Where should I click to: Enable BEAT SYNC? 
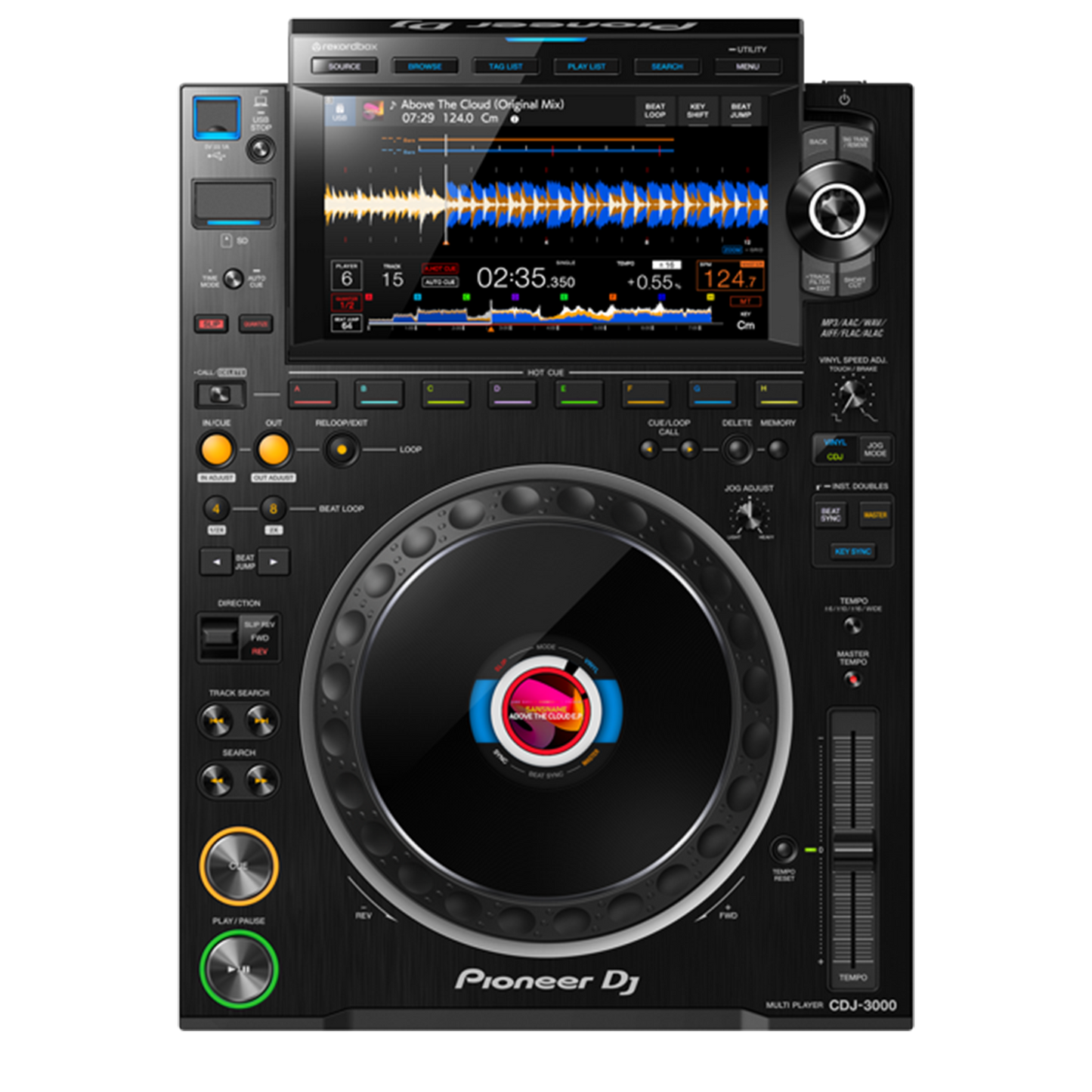pos(831,515)
